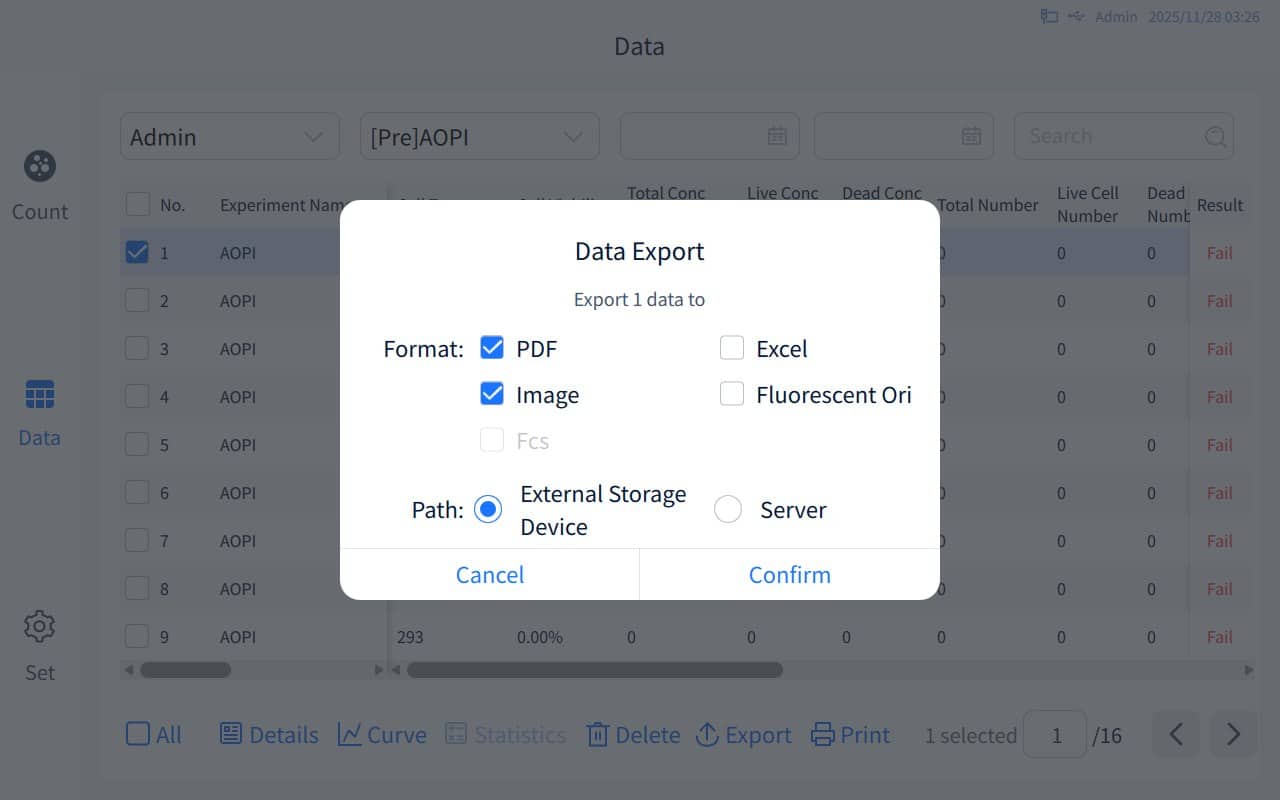This screenshot has height=800, width=1280.
Task: Click the horizontal table scrollbar
Action: coord(595,670)
